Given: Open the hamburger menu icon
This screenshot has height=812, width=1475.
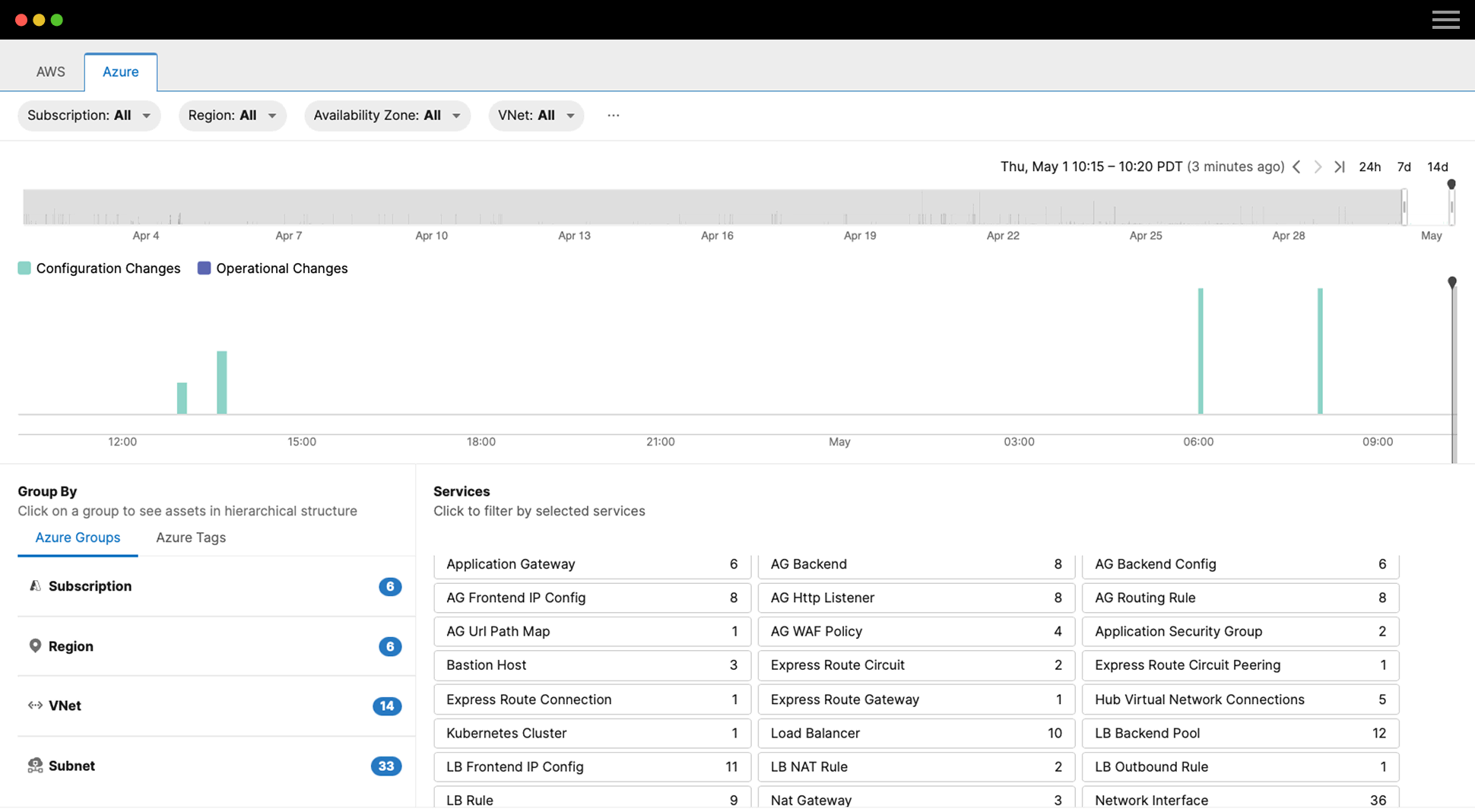Looking at the screenshot, I should click(1445, 20).
